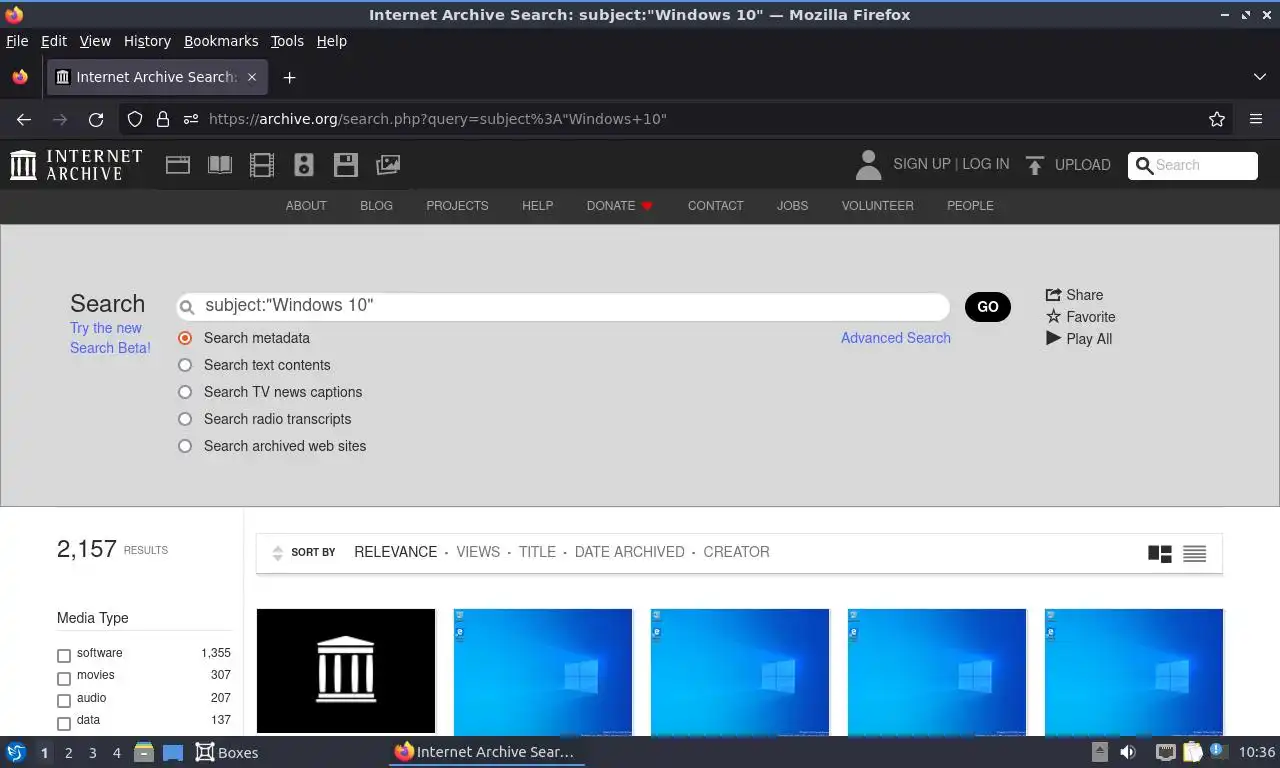This screenshot has height=768, width=1280.
Task: Open the History menu
Action: coord(147,41)
